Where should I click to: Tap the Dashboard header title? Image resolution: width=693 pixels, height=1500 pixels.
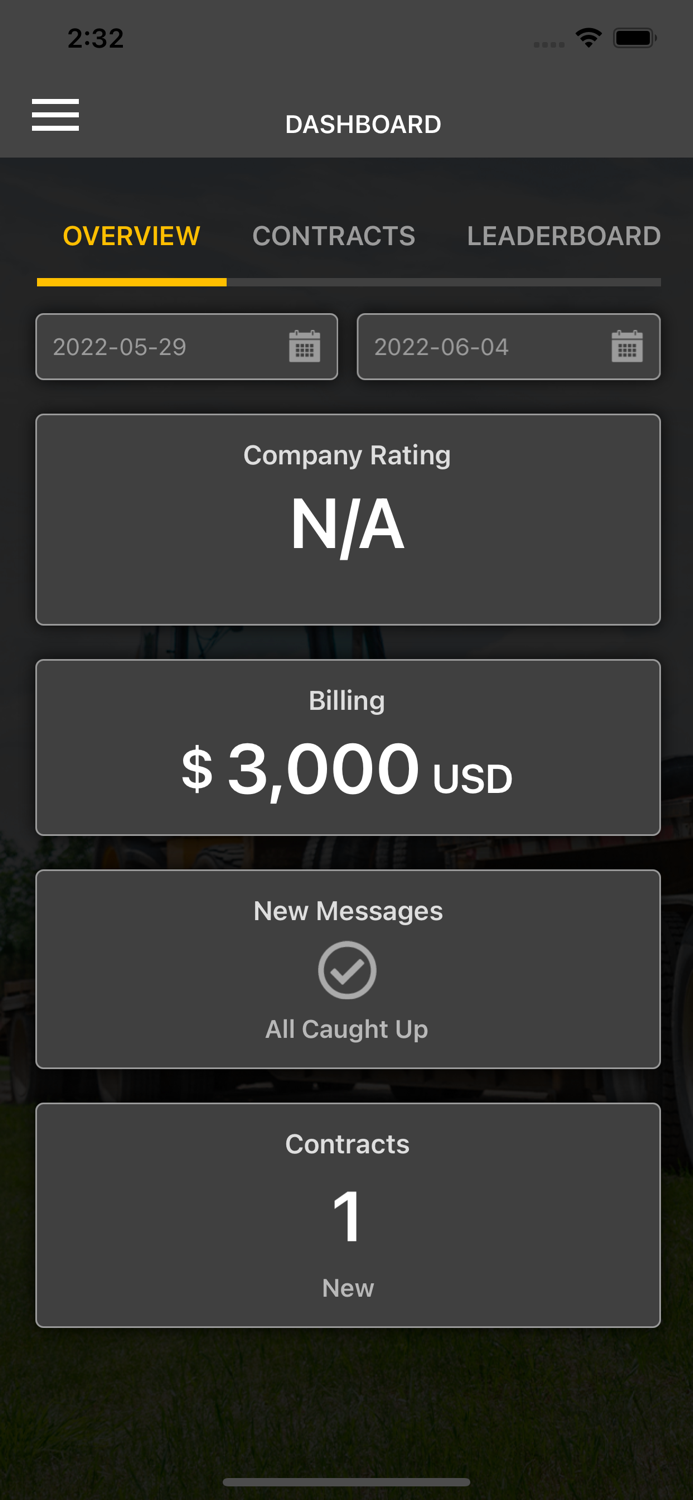tap(363, 124)
